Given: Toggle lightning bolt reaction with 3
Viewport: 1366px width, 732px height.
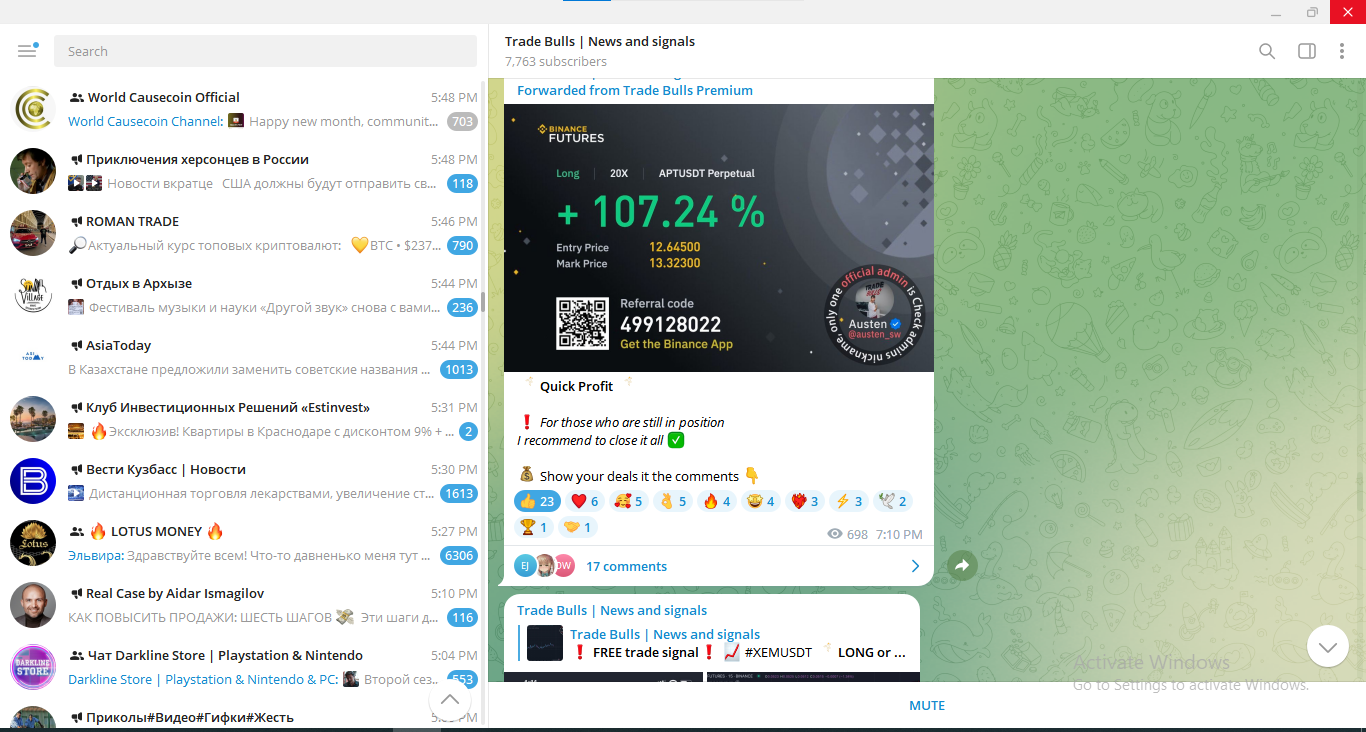Looking at the screenshot, I should (x=849, y=501).
